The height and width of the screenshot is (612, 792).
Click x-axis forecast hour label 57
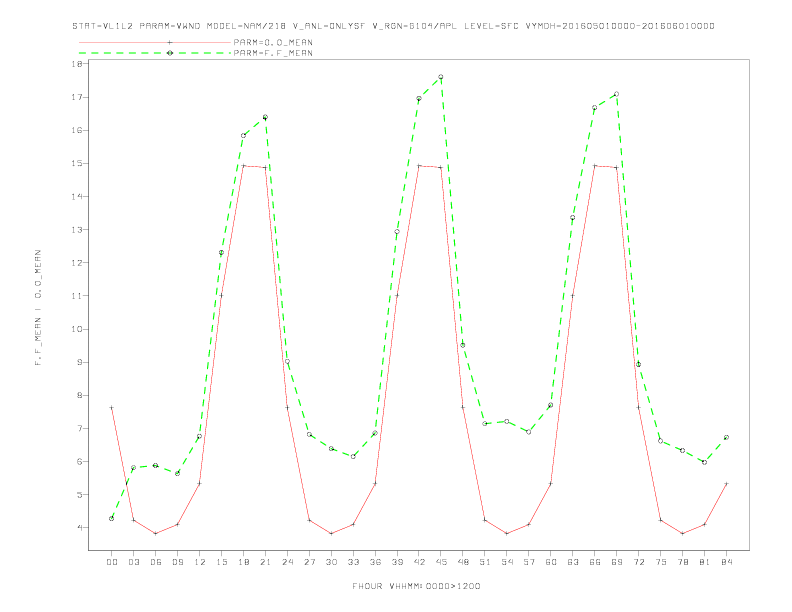coord(529,562)
